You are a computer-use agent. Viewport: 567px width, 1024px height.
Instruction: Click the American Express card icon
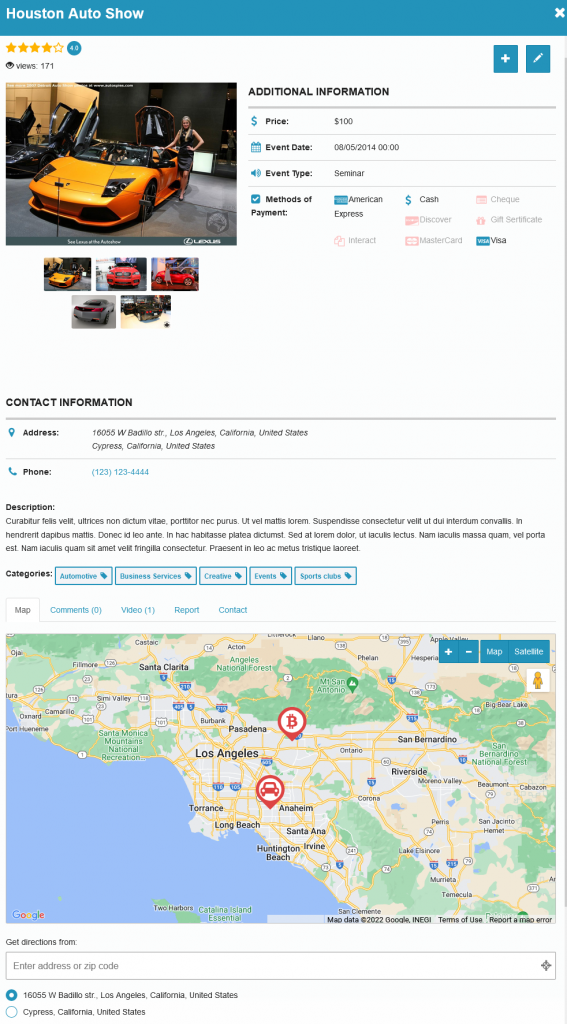(340, 200)
